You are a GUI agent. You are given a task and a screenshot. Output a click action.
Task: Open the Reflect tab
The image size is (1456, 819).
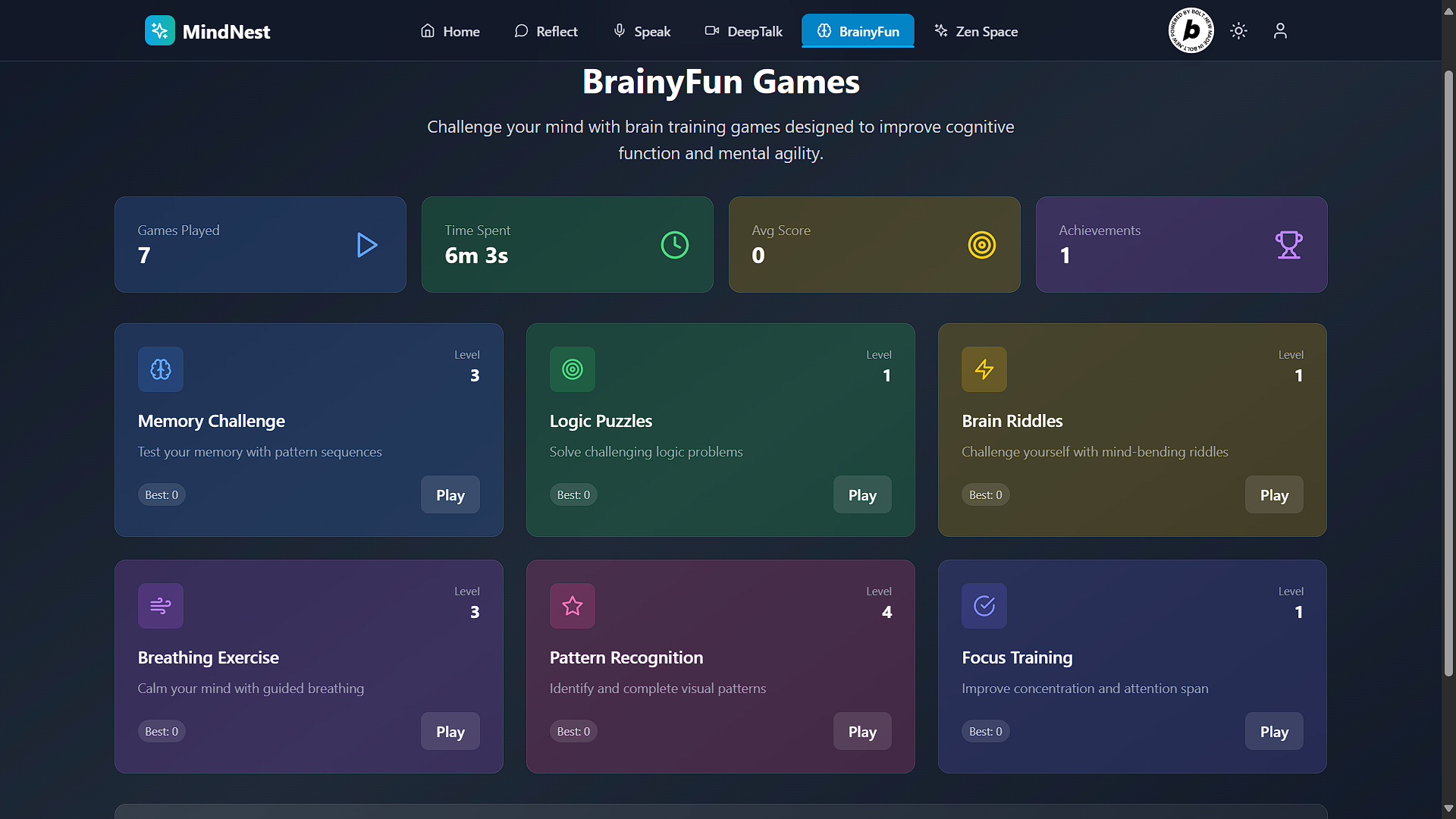pyautogui.click(x=546, y=31)
